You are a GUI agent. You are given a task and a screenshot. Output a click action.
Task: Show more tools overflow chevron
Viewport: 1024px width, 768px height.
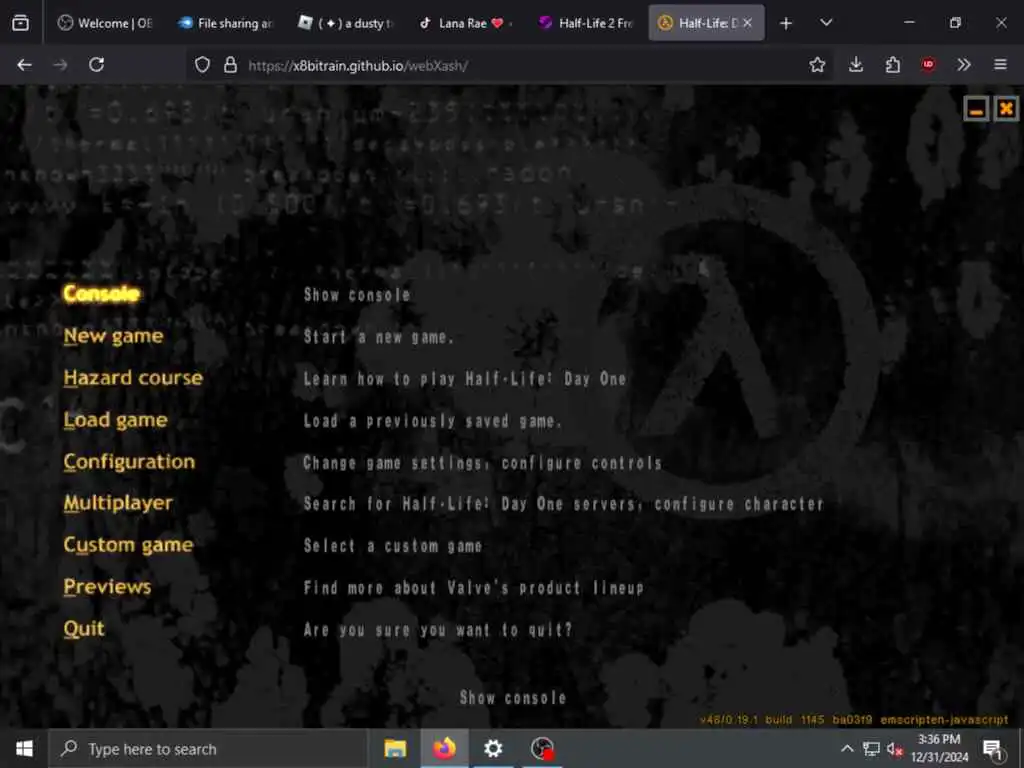pyautogui.click(x=964, y=65)
